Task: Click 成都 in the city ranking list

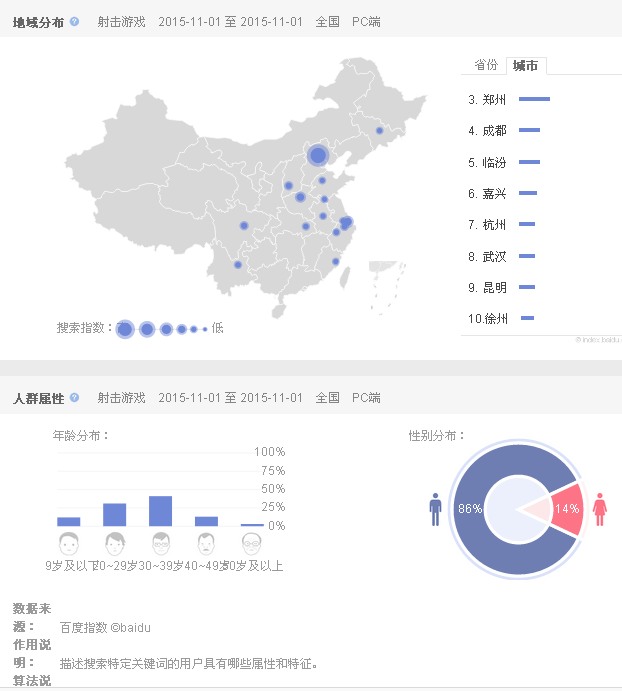Action: [x=494, y=130]
